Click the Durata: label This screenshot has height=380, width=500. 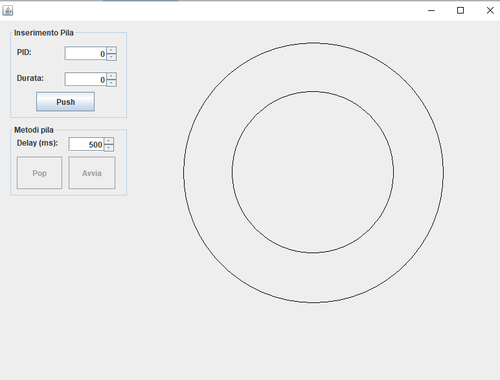coord(30,78)
